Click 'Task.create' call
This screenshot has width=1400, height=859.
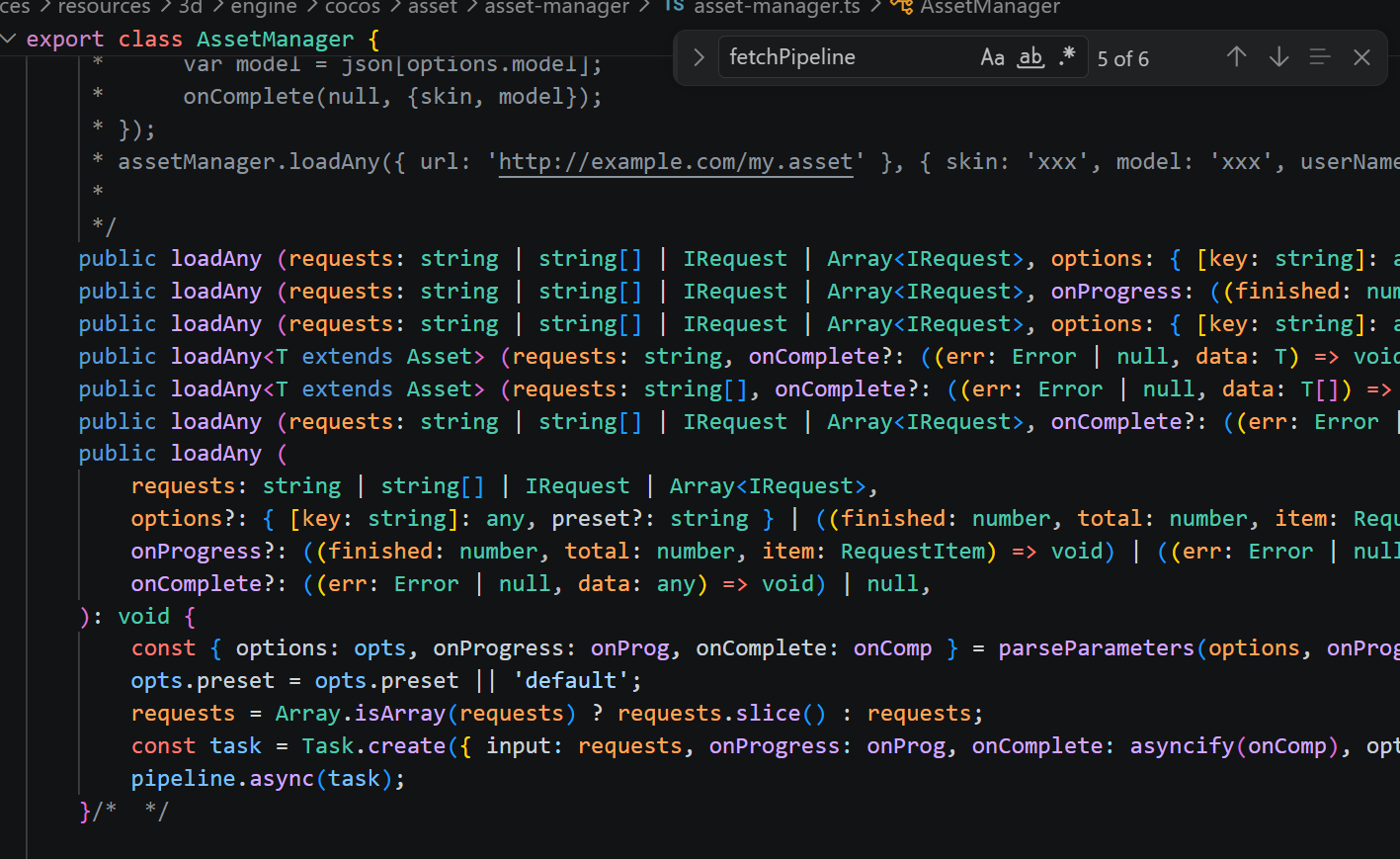pyautogui.click(x=373, y=745)
